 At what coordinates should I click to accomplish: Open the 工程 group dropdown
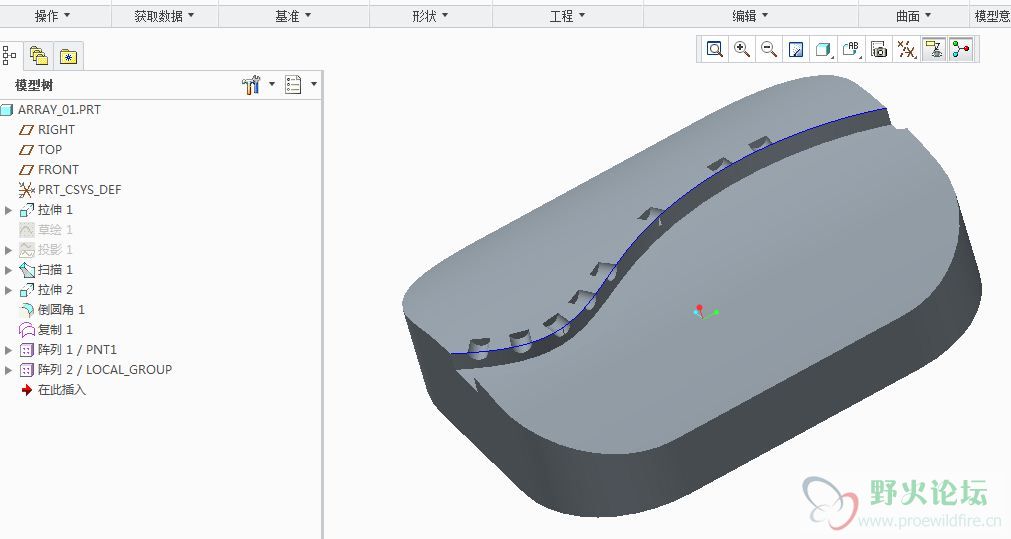coord(567,15)
